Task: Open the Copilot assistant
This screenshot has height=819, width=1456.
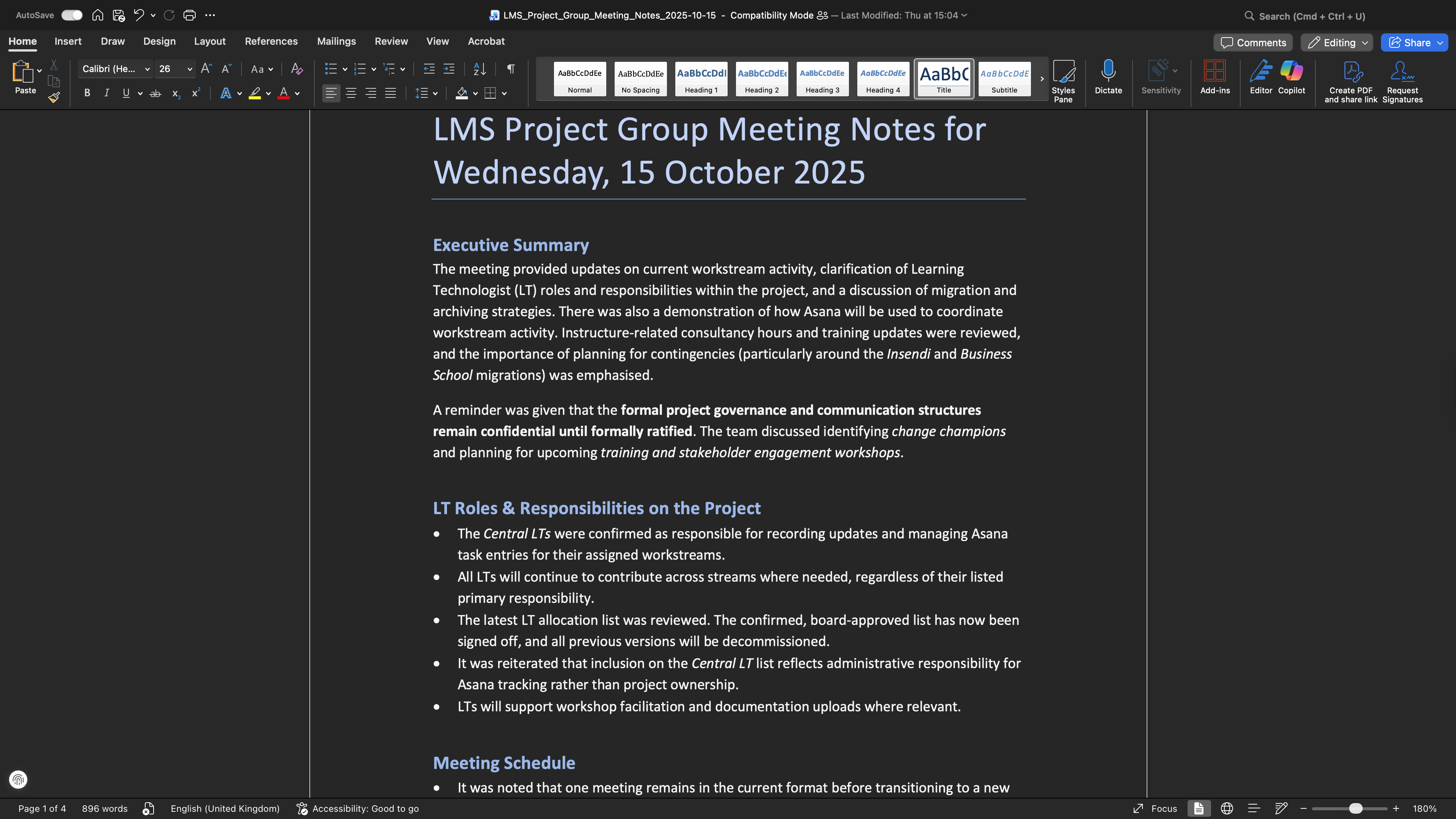Action: (x=1291, y=77)
